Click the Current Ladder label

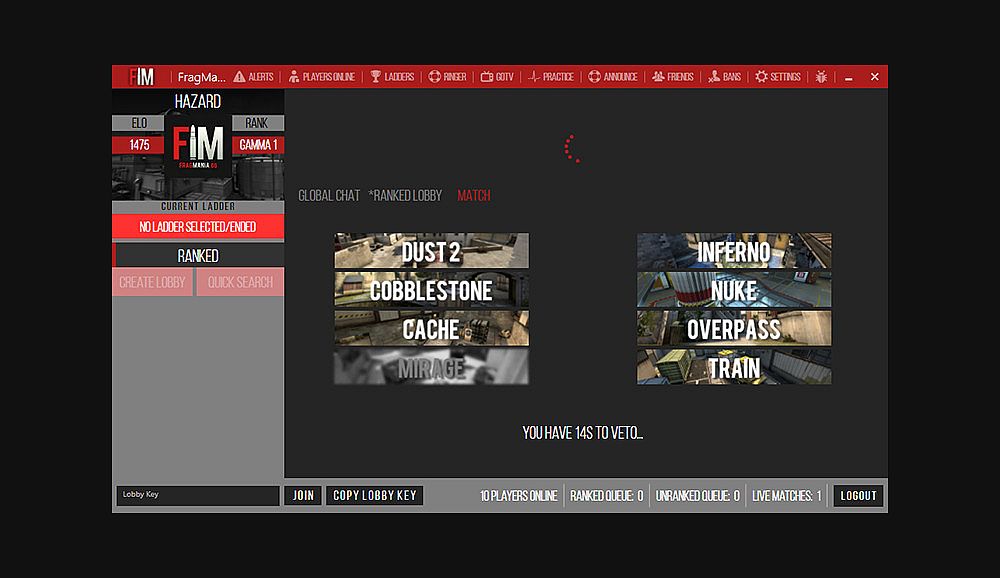(198, 207)
